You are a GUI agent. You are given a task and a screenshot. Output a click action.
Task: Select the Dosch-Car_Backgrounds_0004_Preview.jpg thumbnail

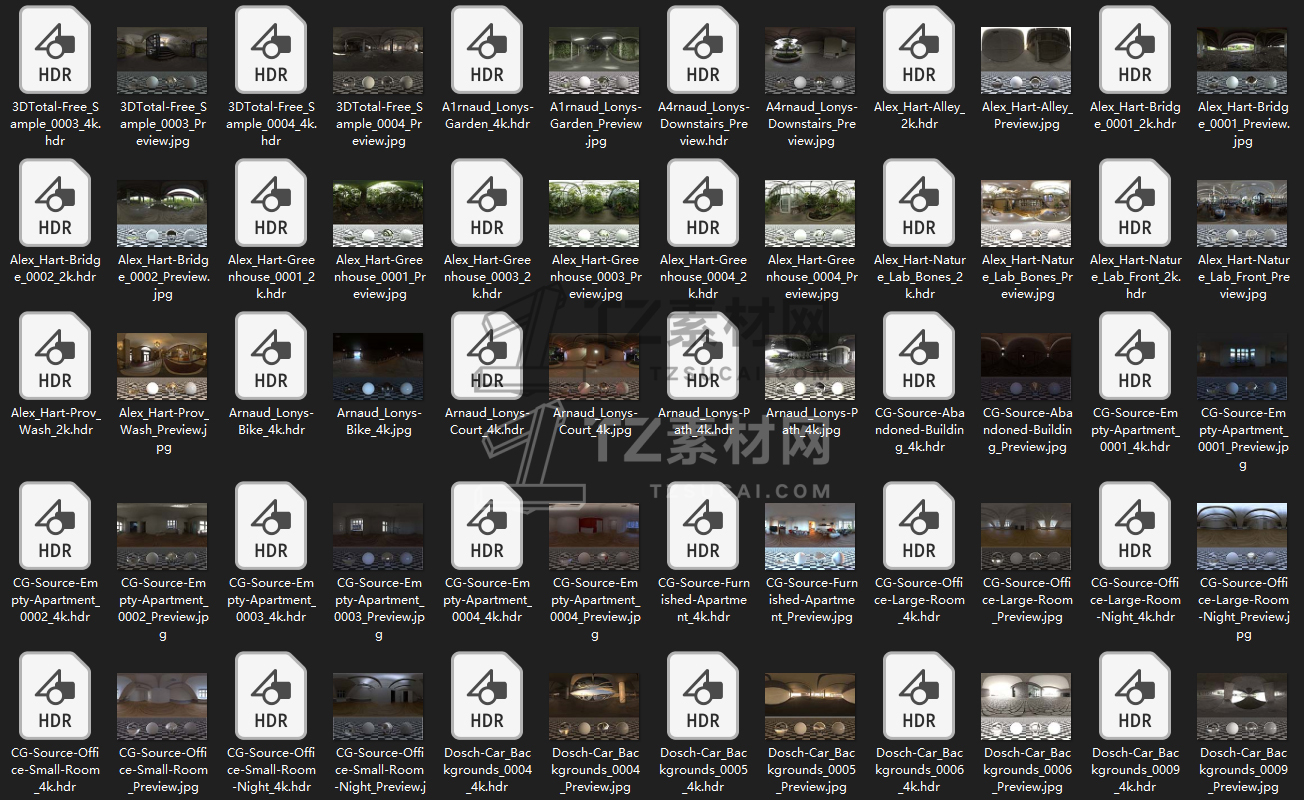pyautogui.click(x=595, y=707)
